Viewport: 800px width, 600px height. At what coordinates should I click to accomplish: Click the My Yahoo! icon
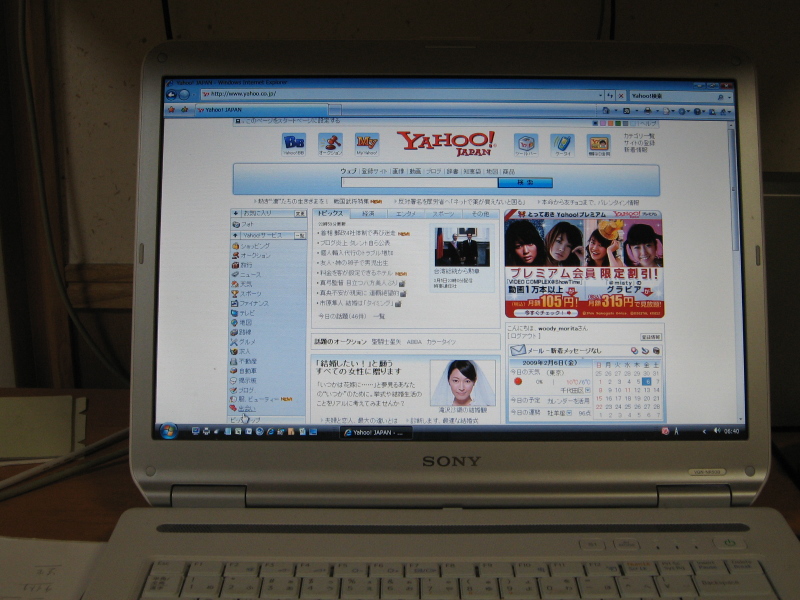pyautogui.click(x=366, y=144)
